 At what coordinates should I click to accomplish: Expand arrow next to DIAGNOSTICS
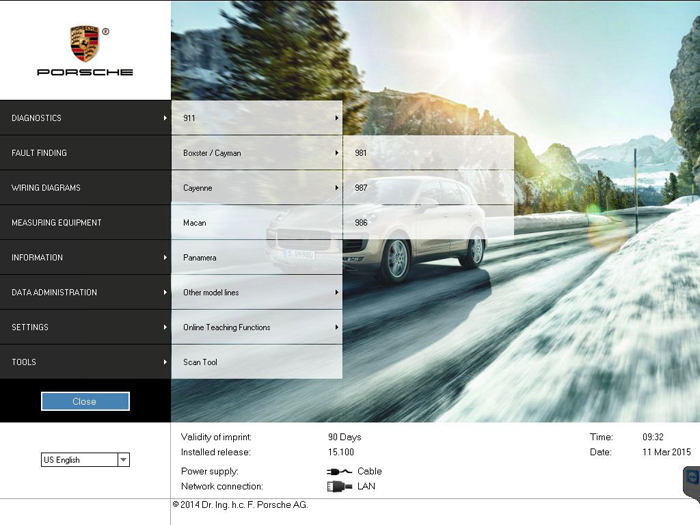point(165,118)
